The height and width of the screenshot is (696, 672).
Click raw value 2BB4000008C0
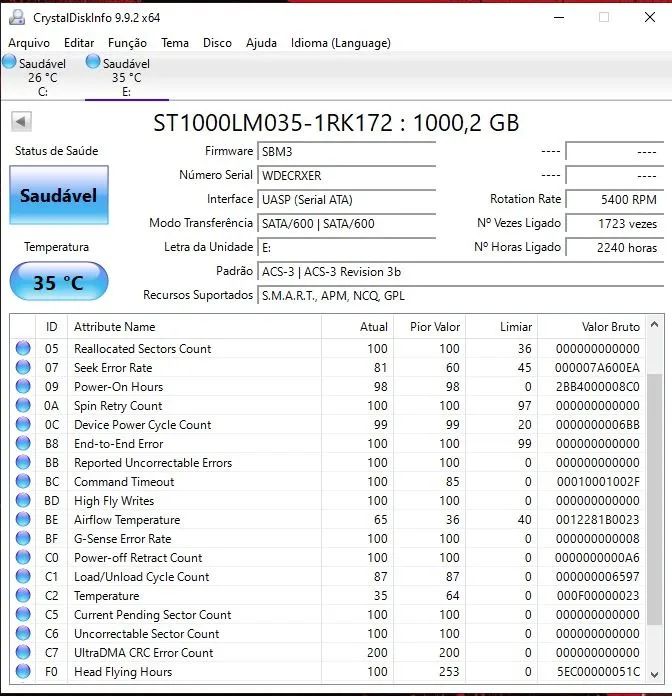597,387
